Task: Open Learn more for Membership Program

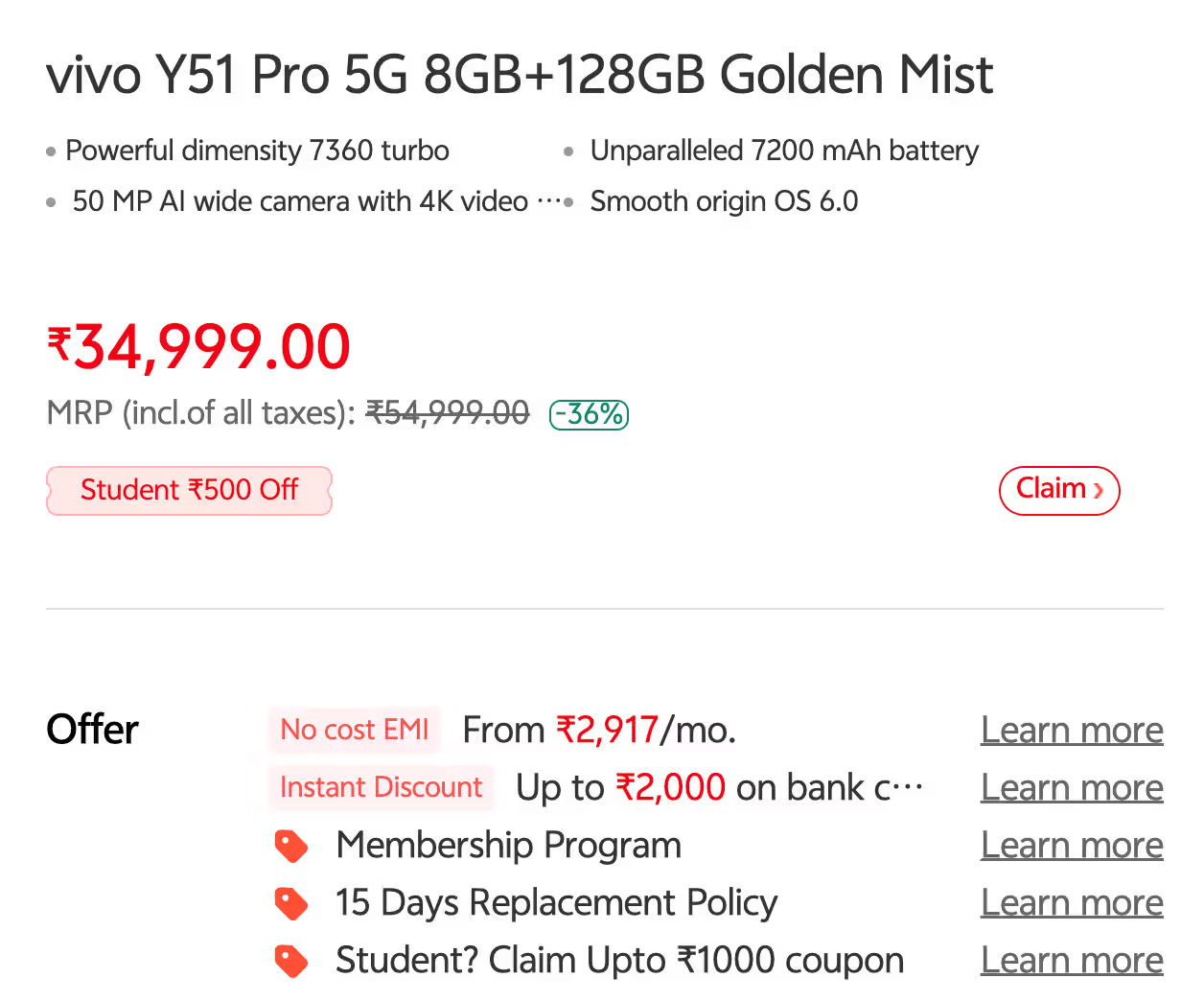Action: [1072, 845]
